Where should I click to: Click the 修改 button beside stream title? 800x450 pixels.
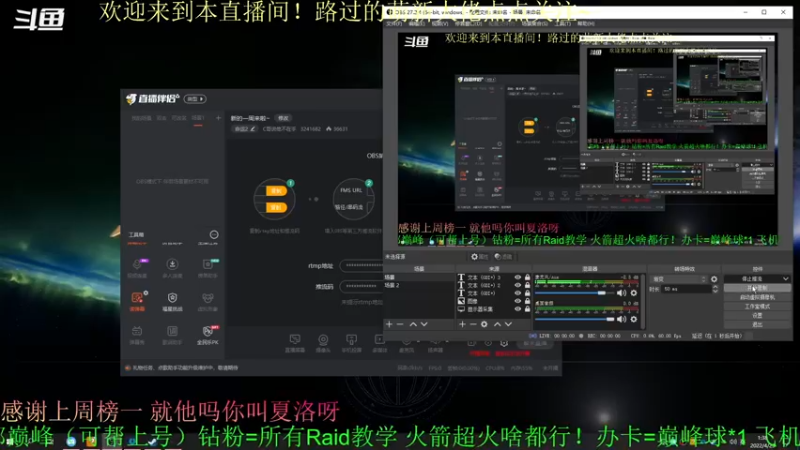pos(283,118)
